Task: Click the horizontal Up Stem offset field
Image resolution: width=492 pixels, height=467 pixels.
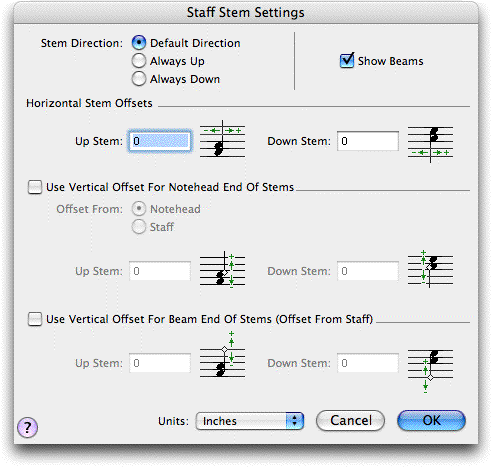Action: tap(160, 141)
